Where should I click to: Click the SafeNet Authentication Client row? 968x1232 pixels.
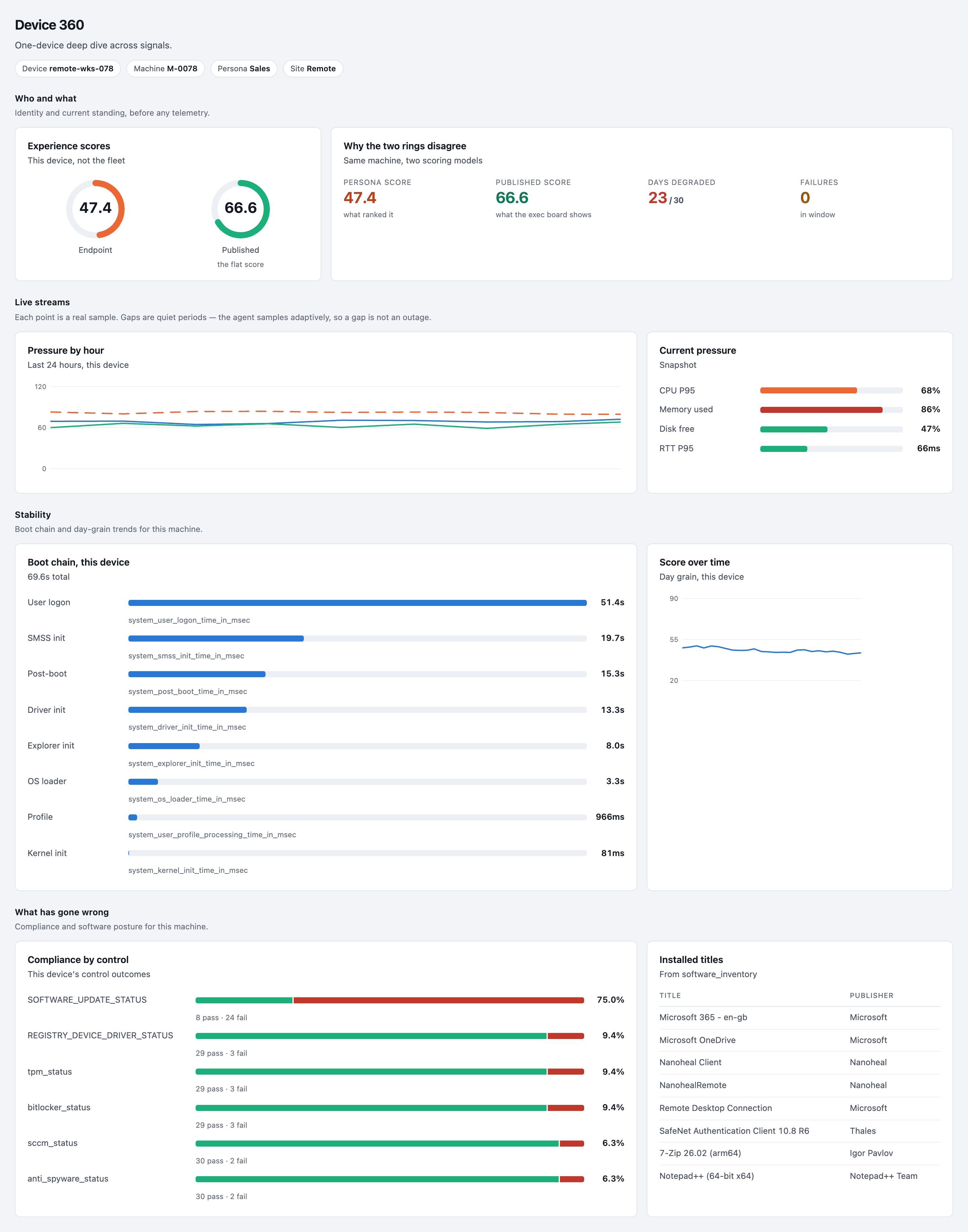click(800, 1131)
